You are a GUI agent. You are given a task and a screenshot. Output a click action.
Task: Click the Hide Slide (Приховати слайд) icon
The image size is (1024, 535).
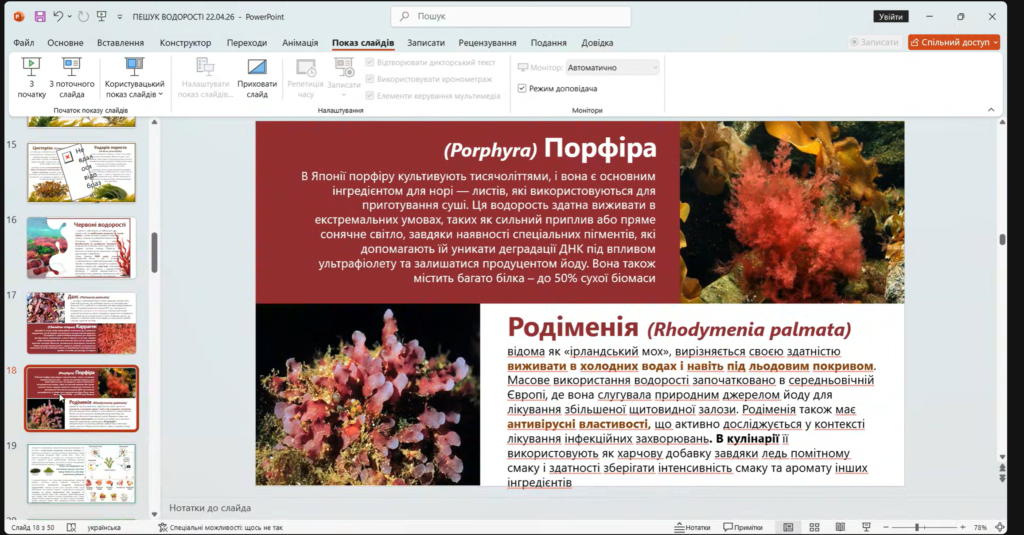click(257, 76)
